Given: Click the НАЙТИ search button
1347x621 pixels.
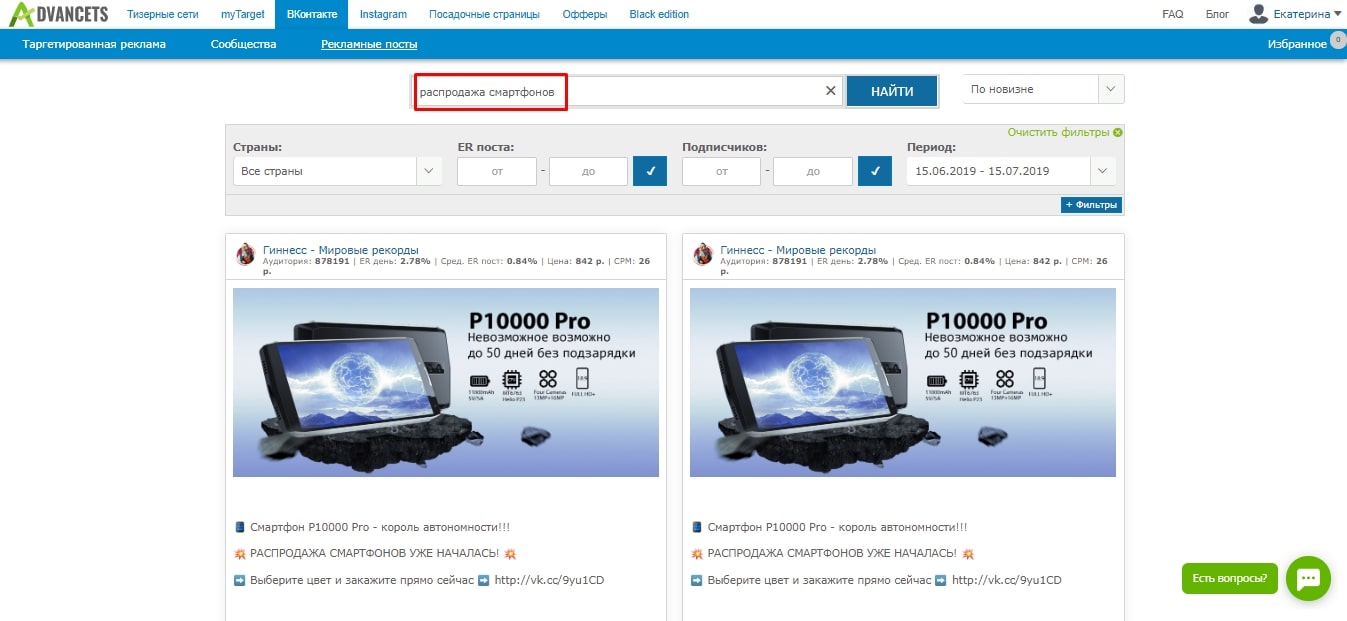Looking at the screenshot, I should [x=892, y=91].
